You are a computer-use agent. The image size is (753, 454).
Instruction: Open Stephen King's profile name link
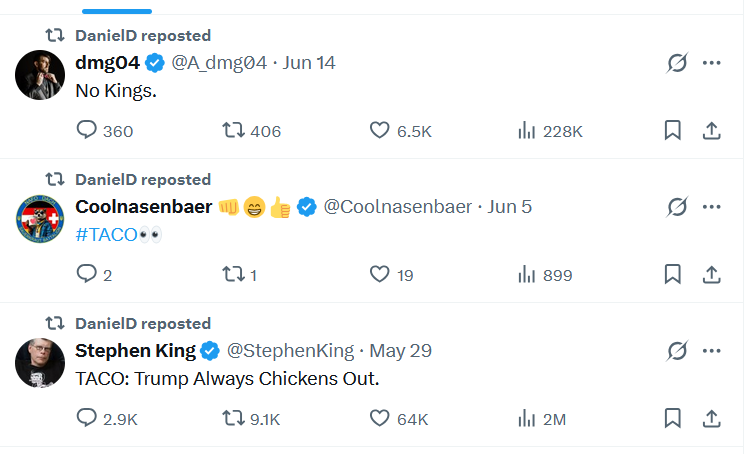[136, 351]
